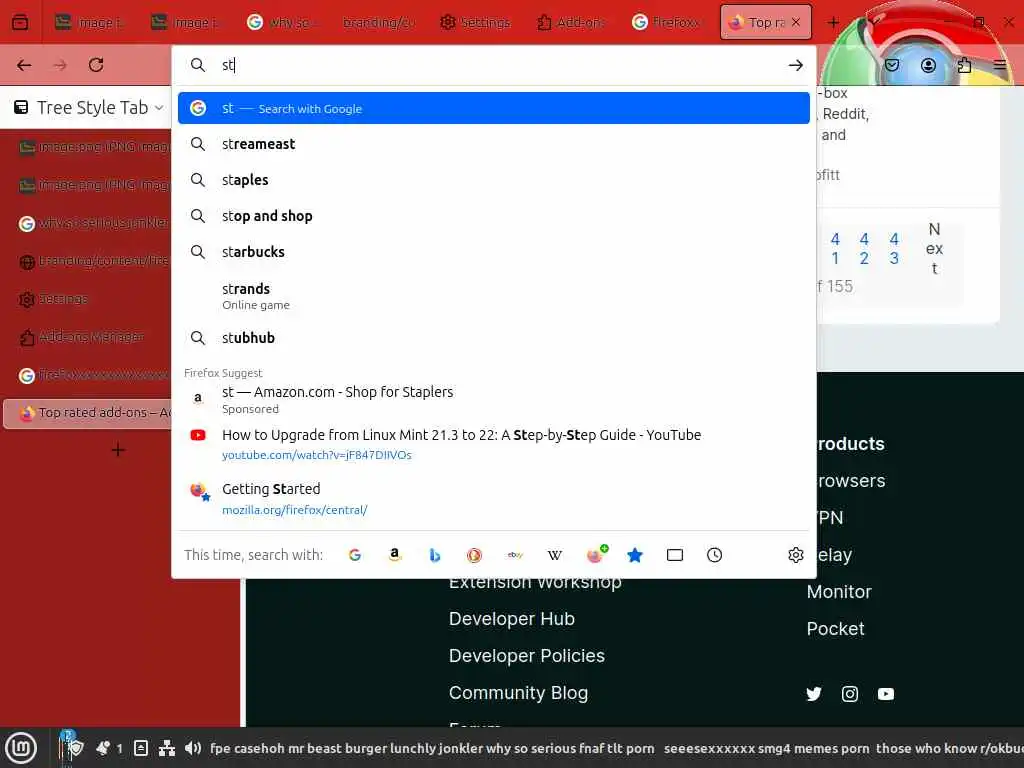
Task: Open the Pocket footer link
Action: click(835, 629)
